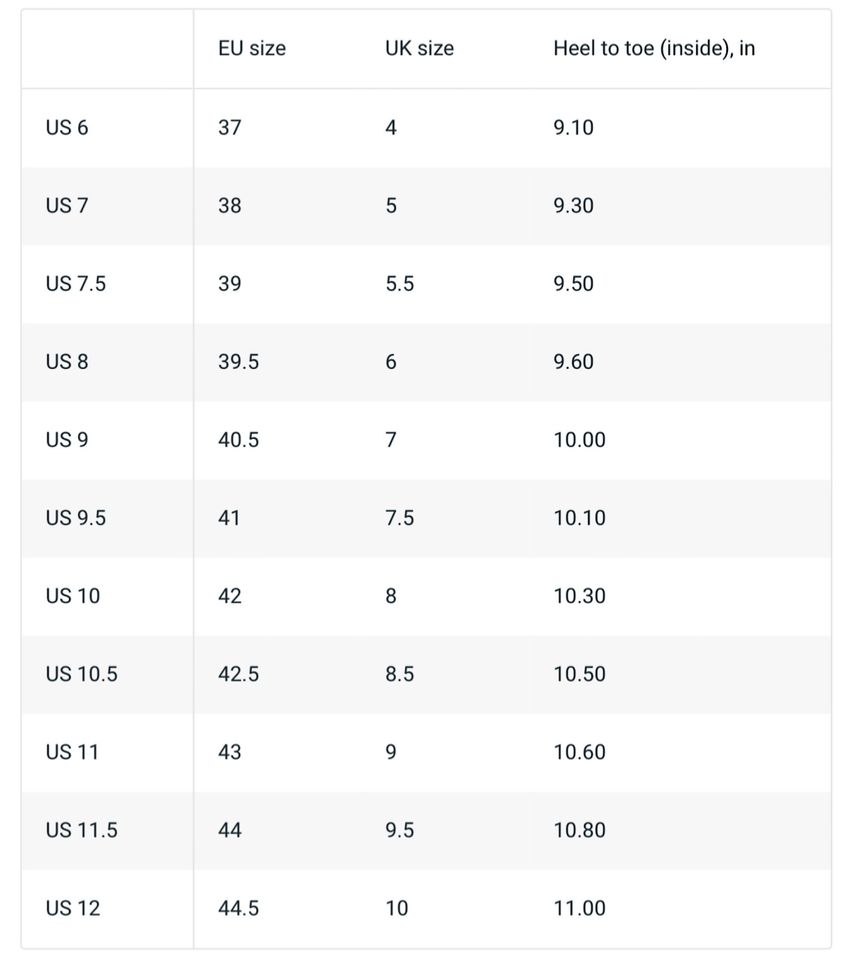Click EU size value 39.5

click(x=238, y=362)
